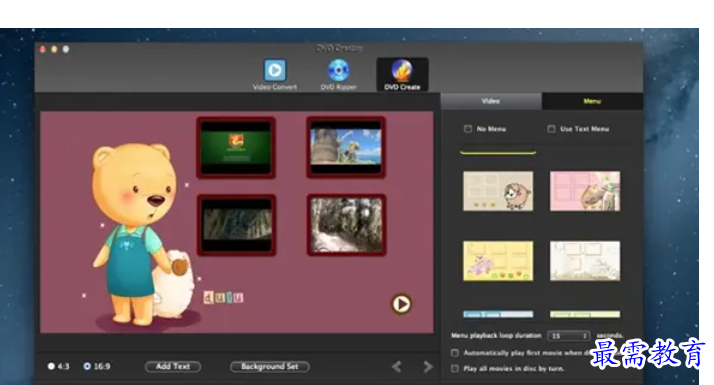
Task: Enable the No Menu checkbox
Action: 468,129
